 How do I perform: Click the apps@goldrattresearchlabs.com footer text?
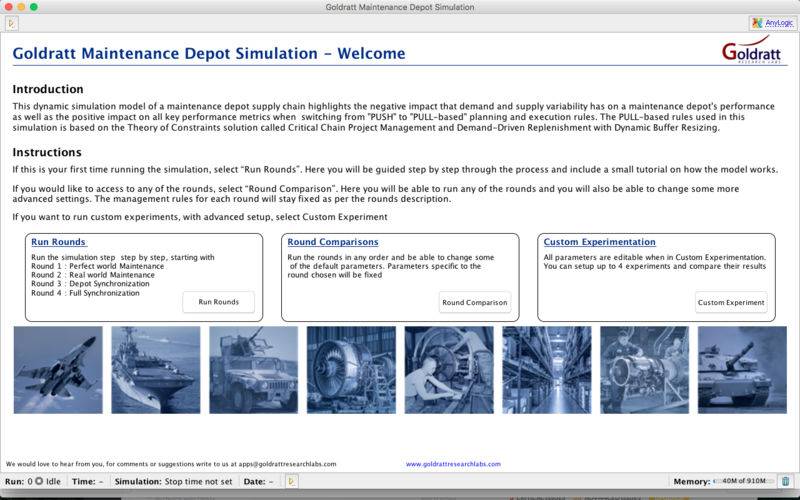click(x=287, y=464)
